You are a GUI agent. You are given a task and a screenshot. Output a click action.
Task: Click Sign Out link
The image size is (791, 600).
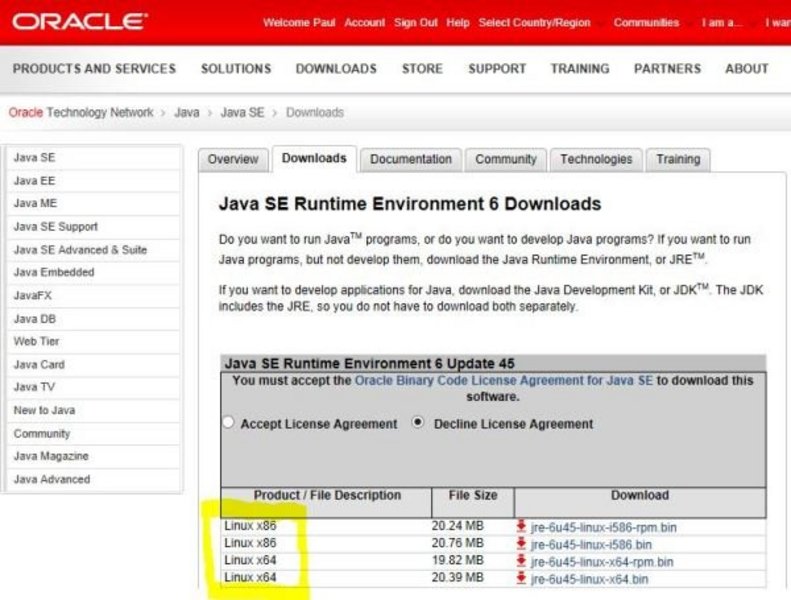(416, 23)
